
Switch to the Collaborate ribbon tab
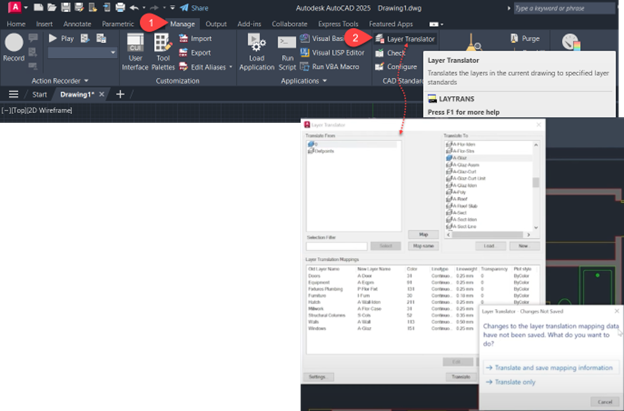[289, 24]
